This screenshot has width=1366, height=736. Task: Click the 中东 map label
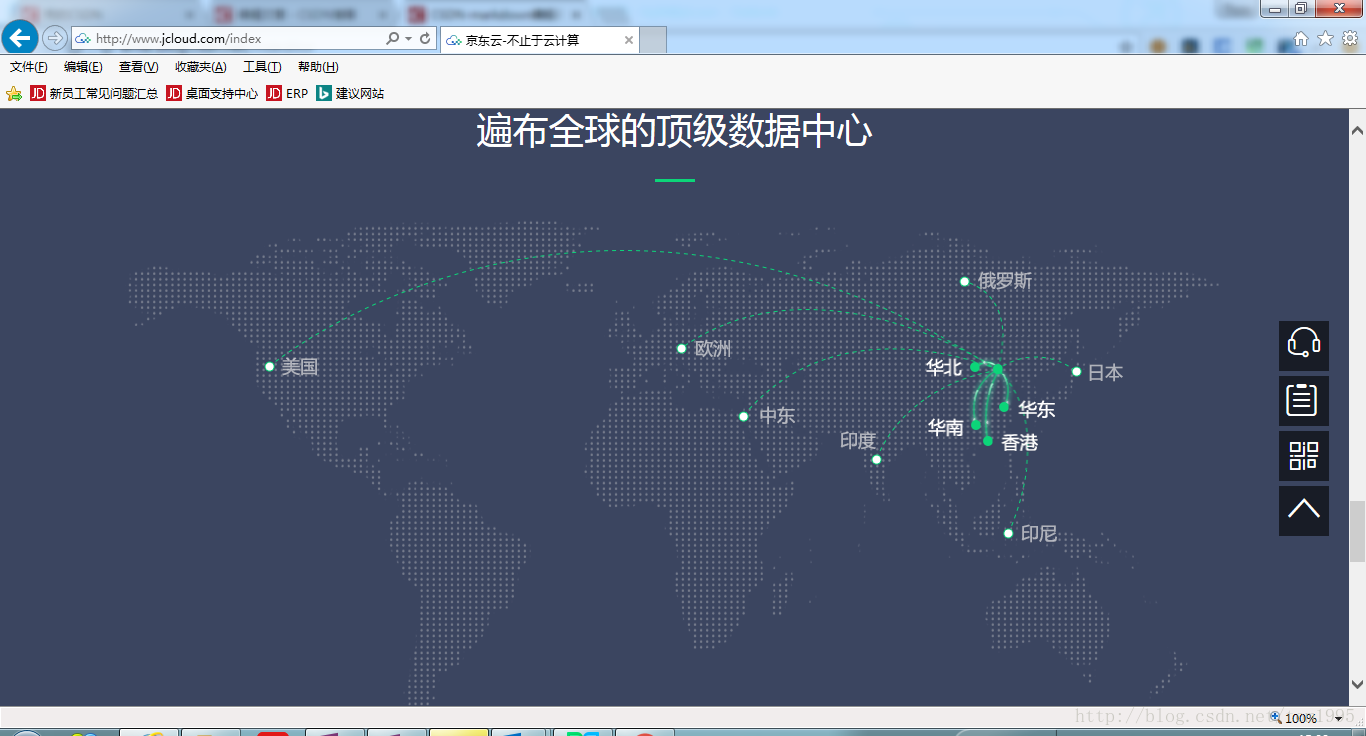coord(777,416)
